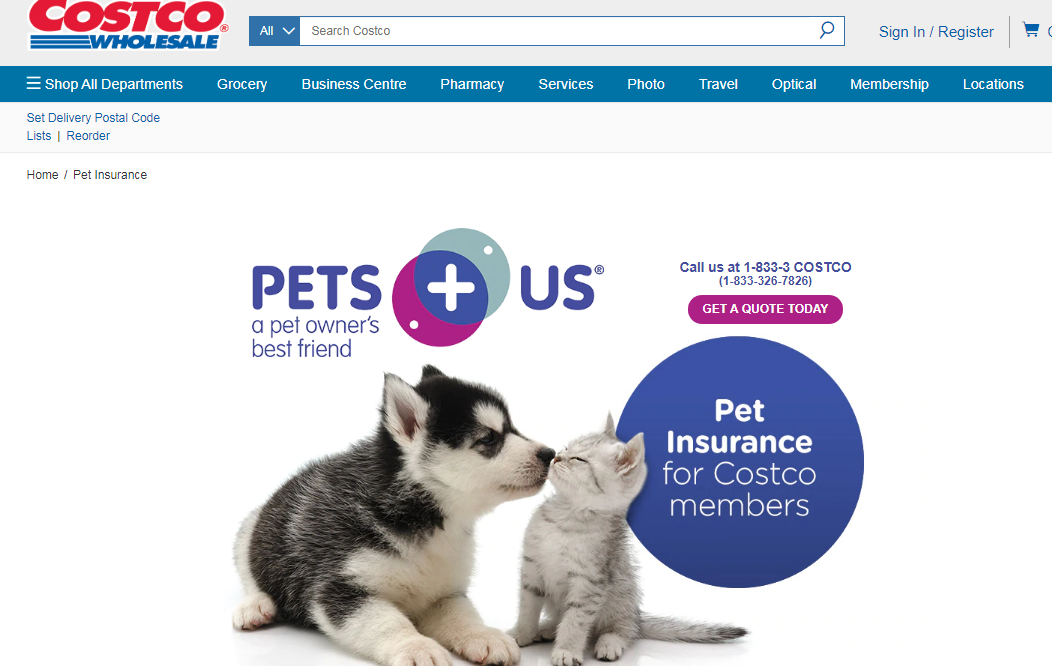This screenshot has width=1052, height=666.
Task: Open Sign In / Register
Action: [936, 32]
